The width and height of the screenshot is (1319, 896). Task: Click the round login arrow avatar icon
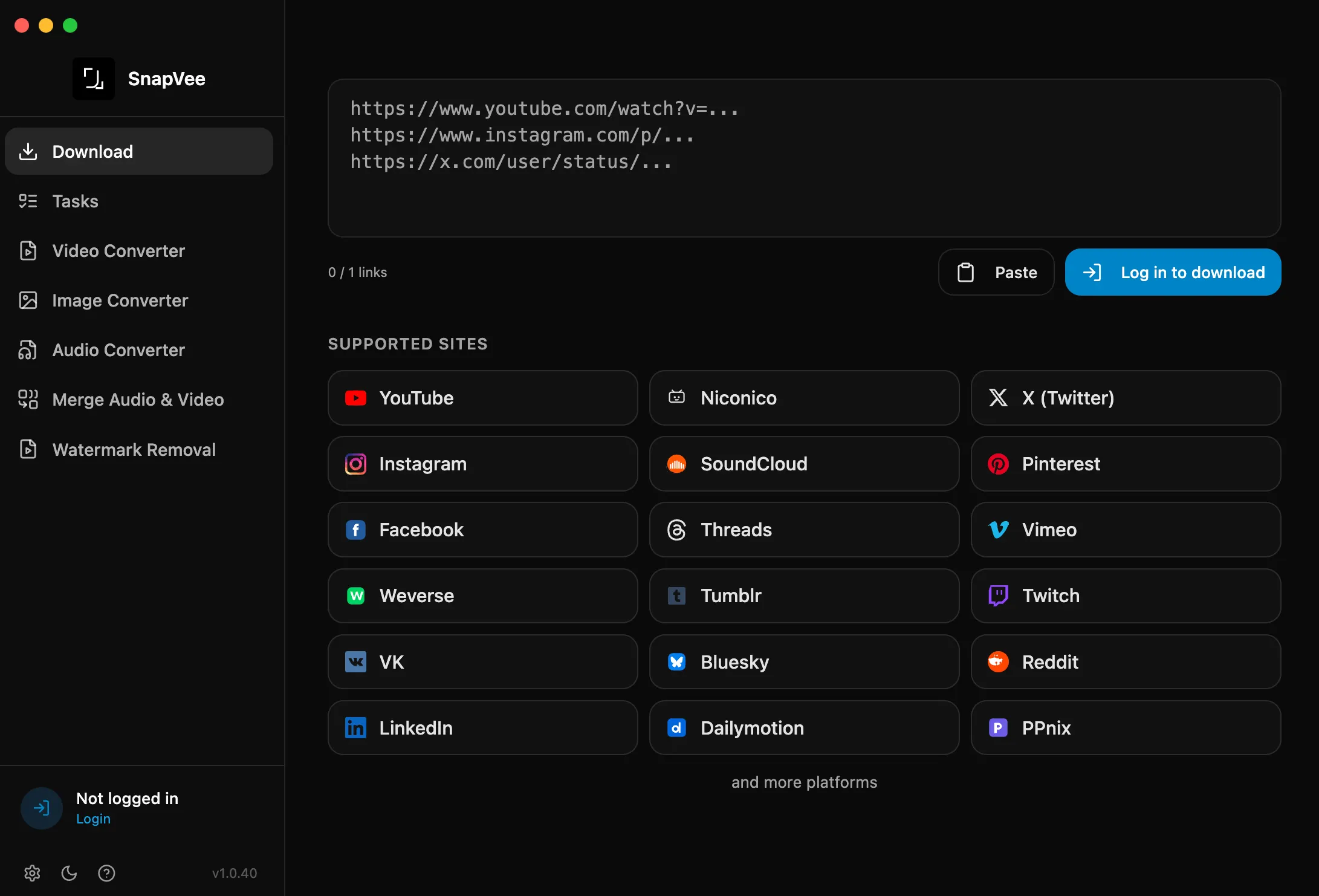click(42, 808)
